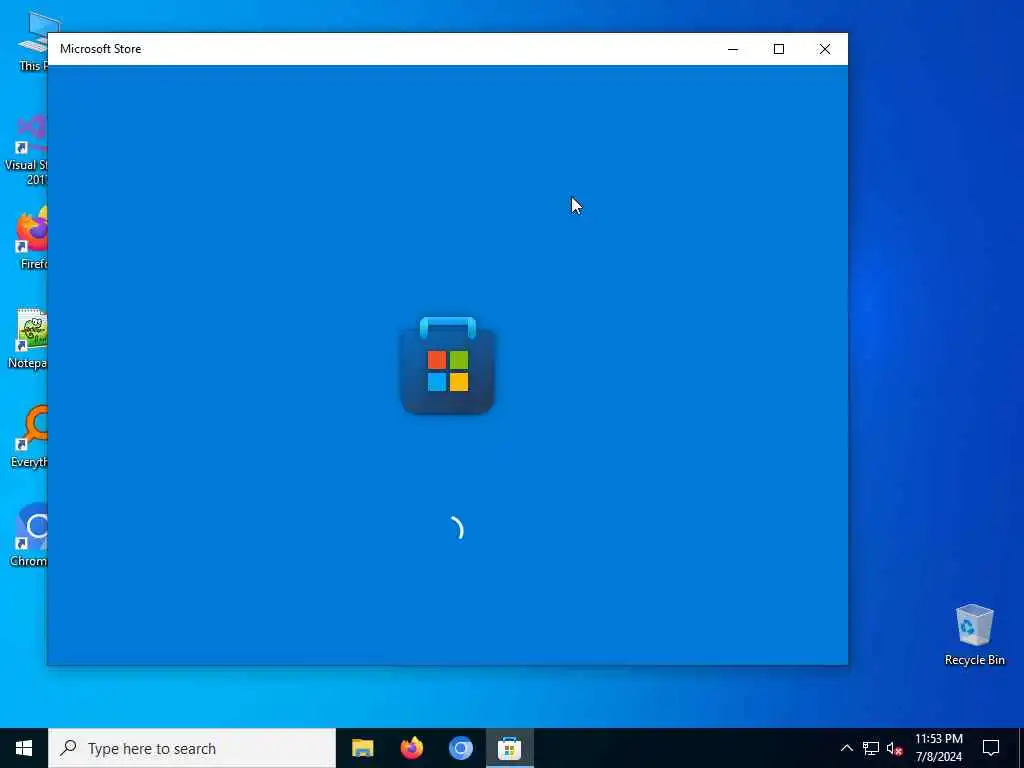This screenshot has height=768, width=1024.
Task: Select the Notepad++ desktop shortcut
Action: [28, 338]
